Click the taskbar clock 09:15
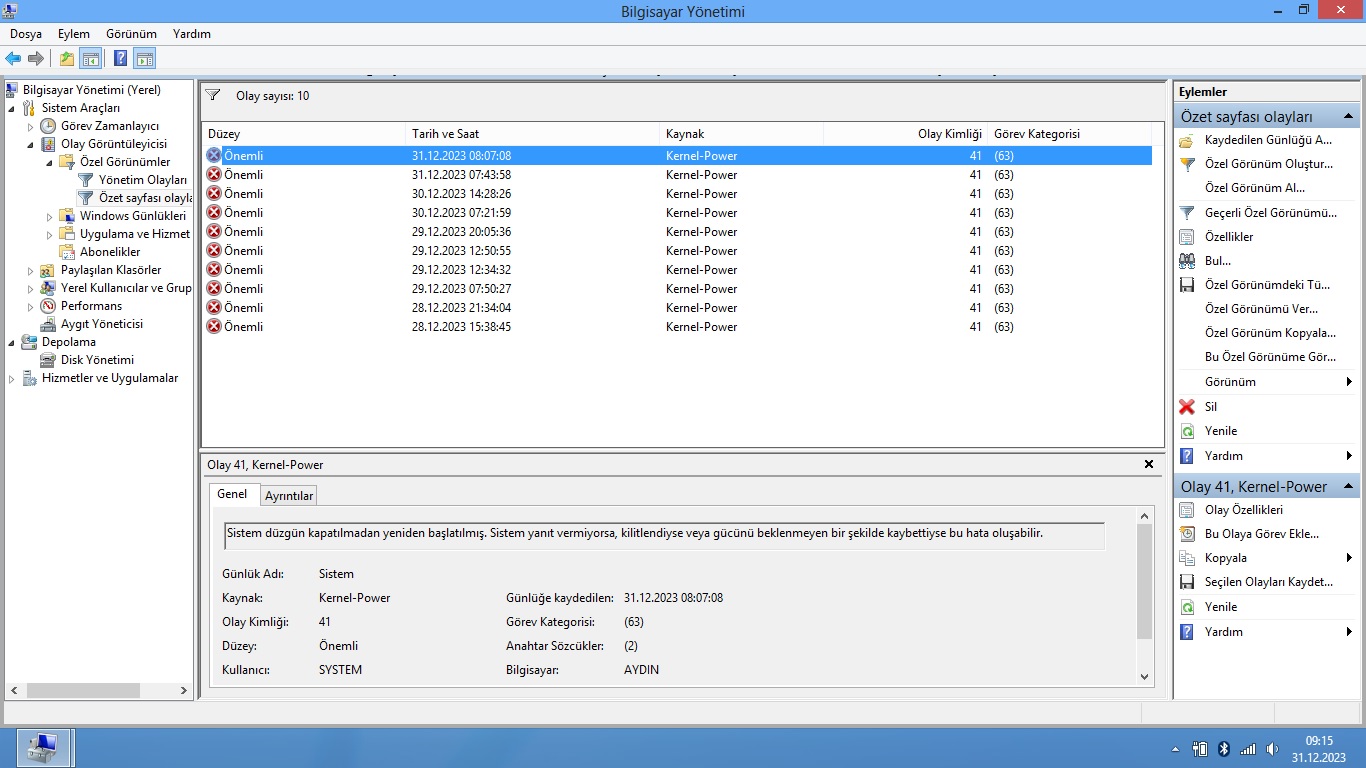Viewport: 1366px width, 768px height. (x=1319, y=741)
